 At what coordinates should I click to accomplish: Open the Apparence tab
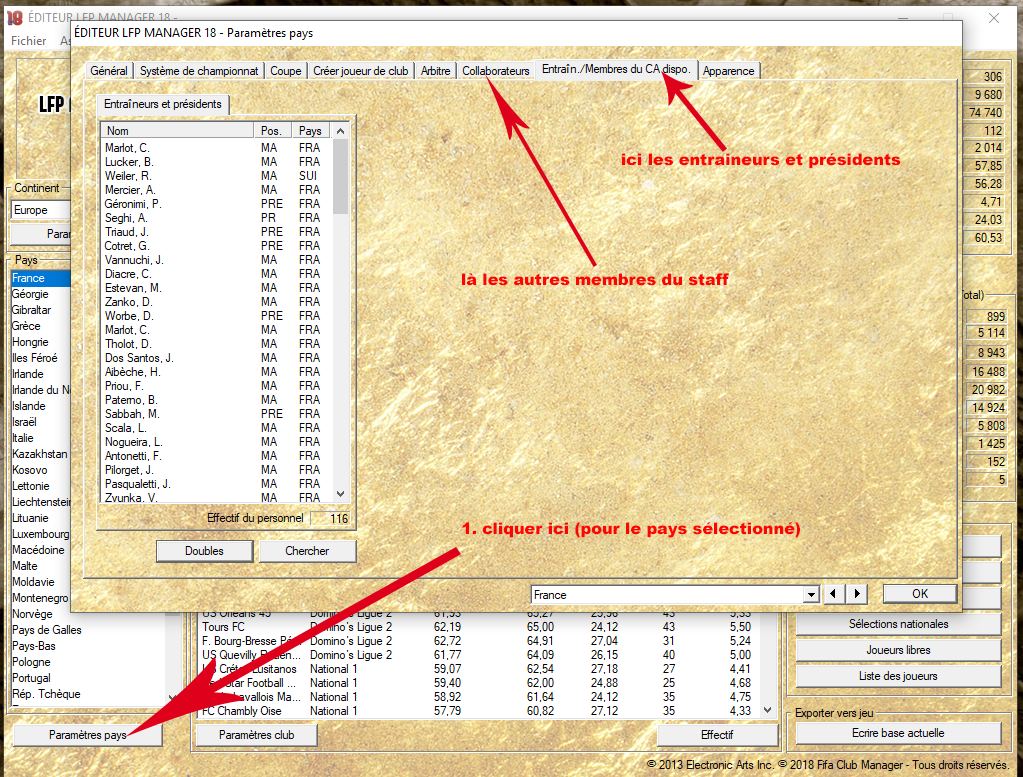728,70
